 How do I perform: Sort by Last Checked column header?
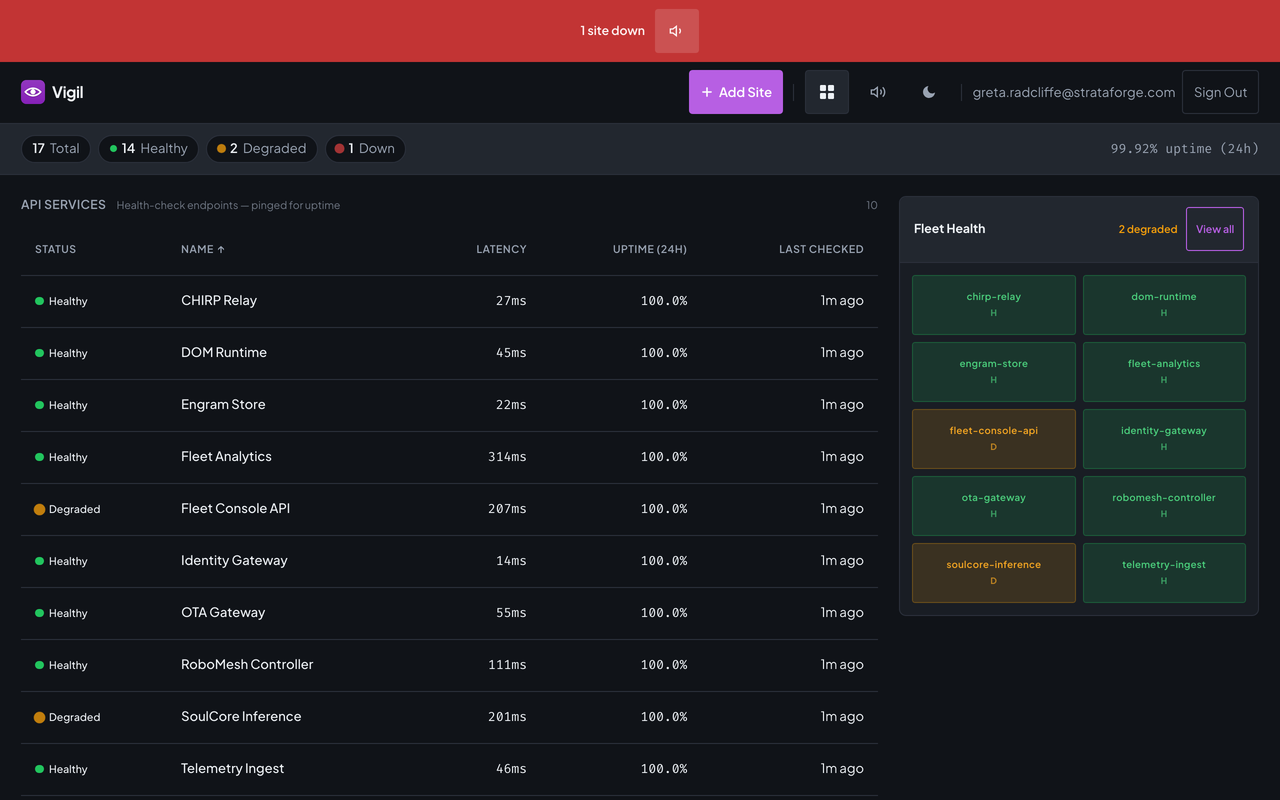click(821, 249)
